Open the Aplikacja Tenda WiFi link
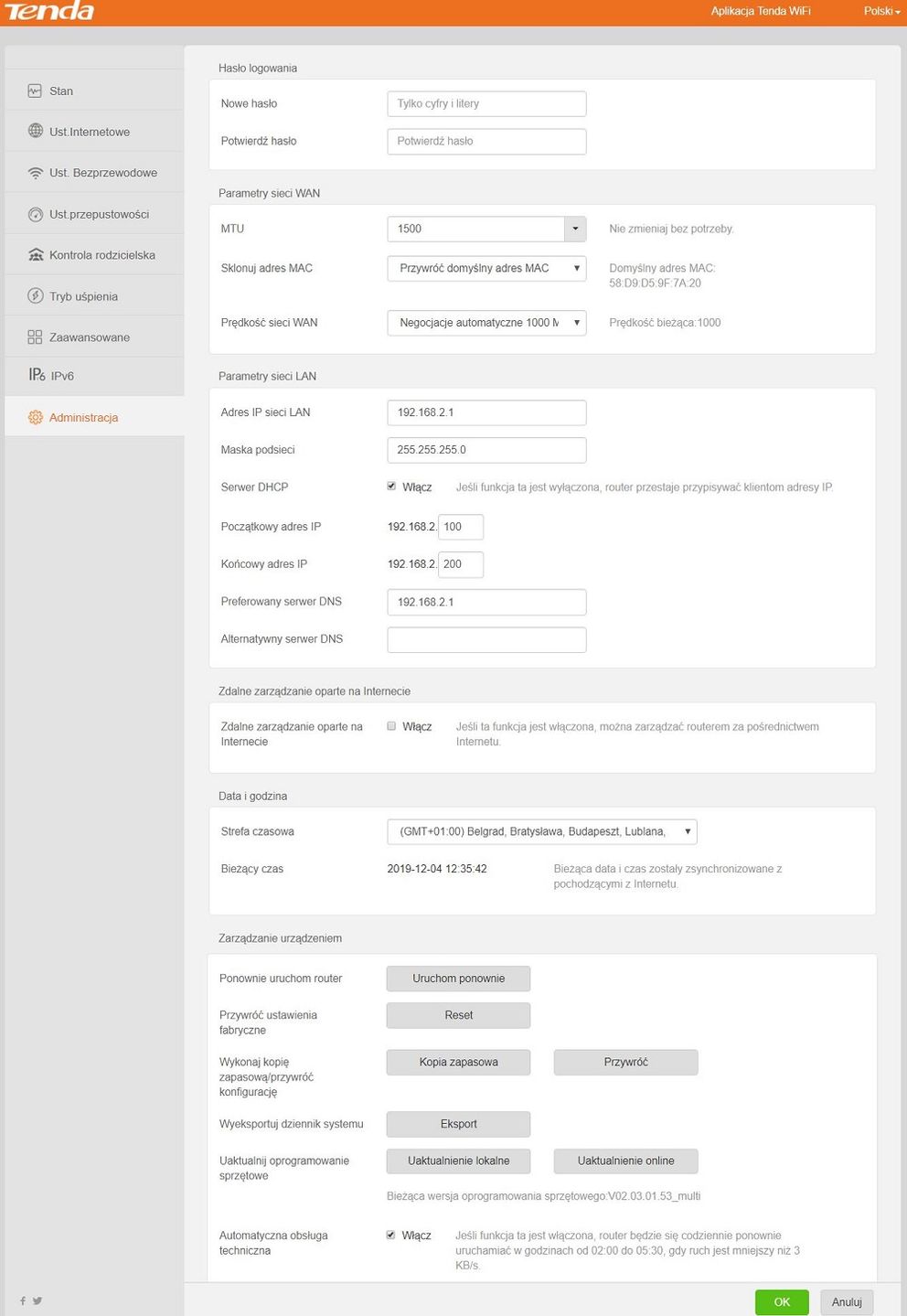The height and width of the screenshot is (1316, 907). click(761, 11)
